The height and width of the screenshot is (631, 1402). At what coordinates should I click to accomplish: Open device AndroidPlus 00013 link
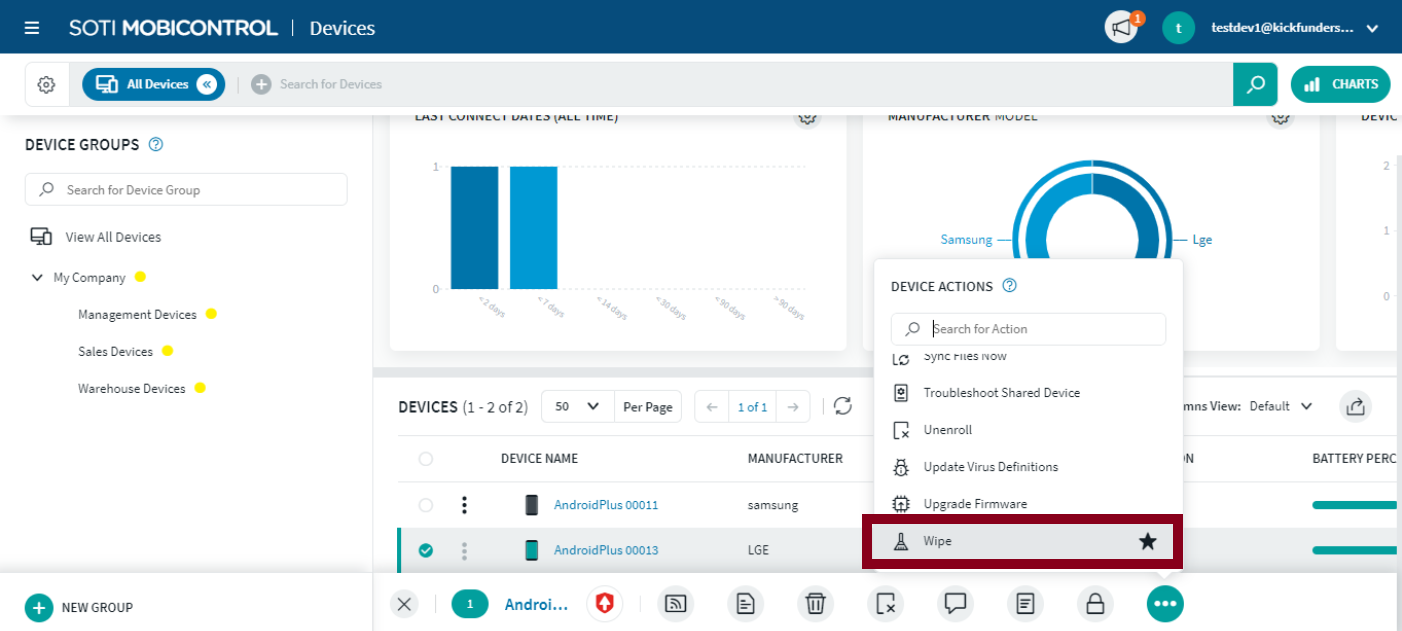pyautogui.click(x=606, y=550)
